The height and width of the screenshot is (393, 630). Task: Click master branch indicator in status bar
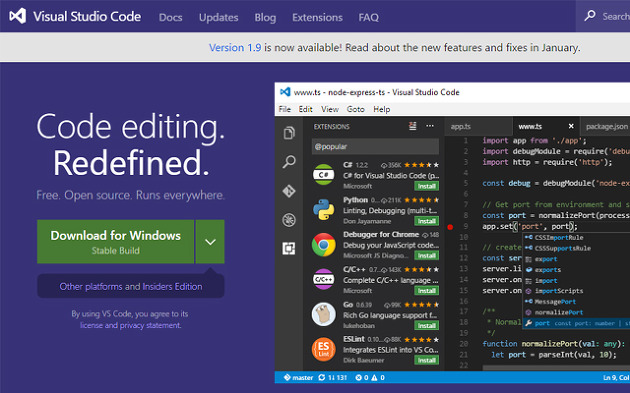click(x=298, y=377)
